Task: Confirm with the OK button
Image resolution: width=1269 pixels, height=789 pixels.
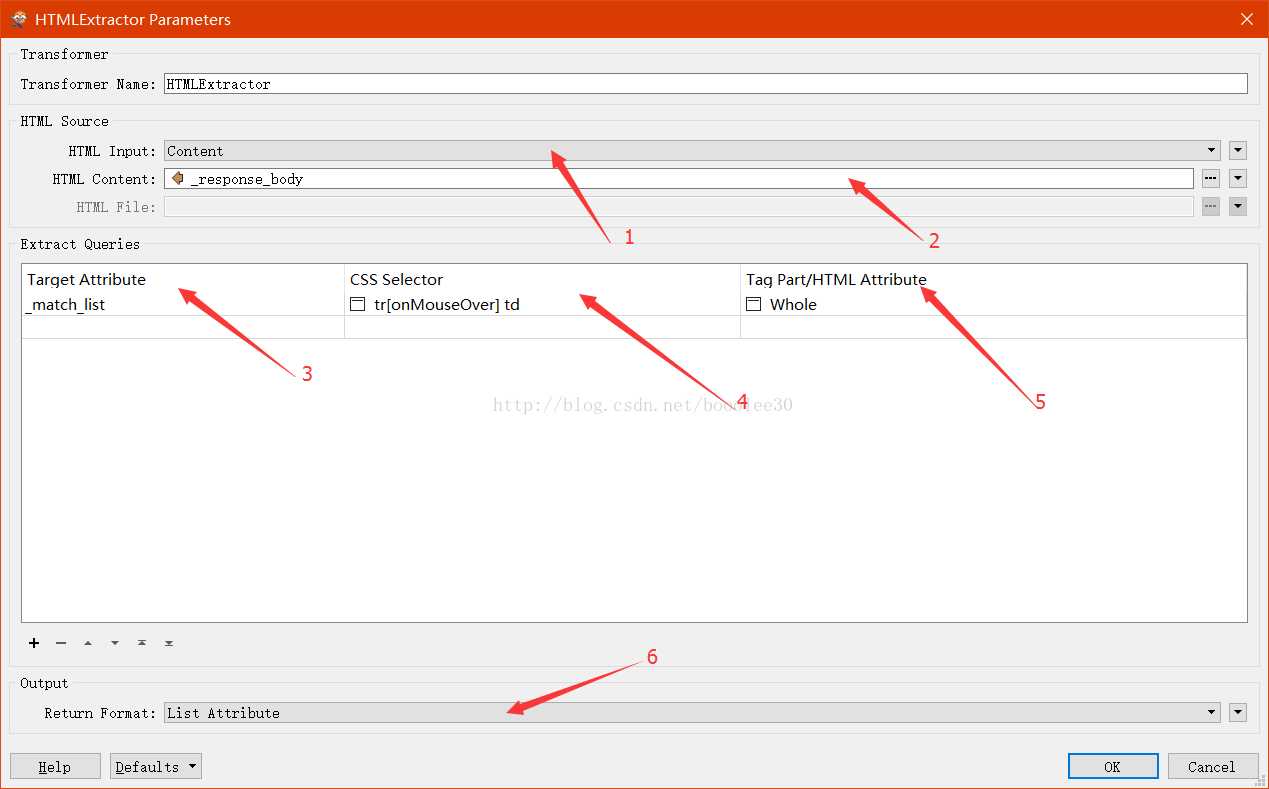Action: 1113,767
